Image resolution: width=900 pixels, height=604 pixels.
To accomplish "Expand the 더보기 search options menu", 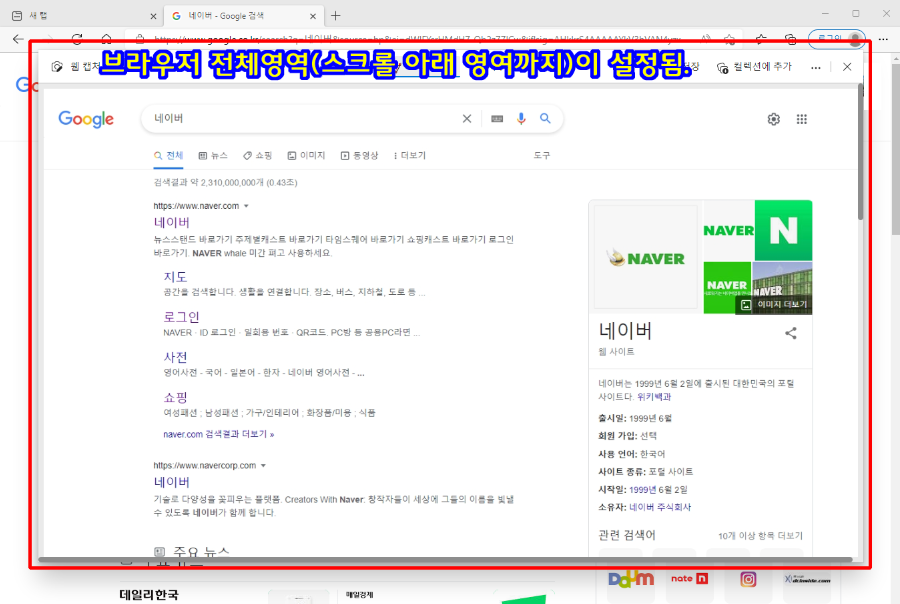I will click(x=410, y=156).
